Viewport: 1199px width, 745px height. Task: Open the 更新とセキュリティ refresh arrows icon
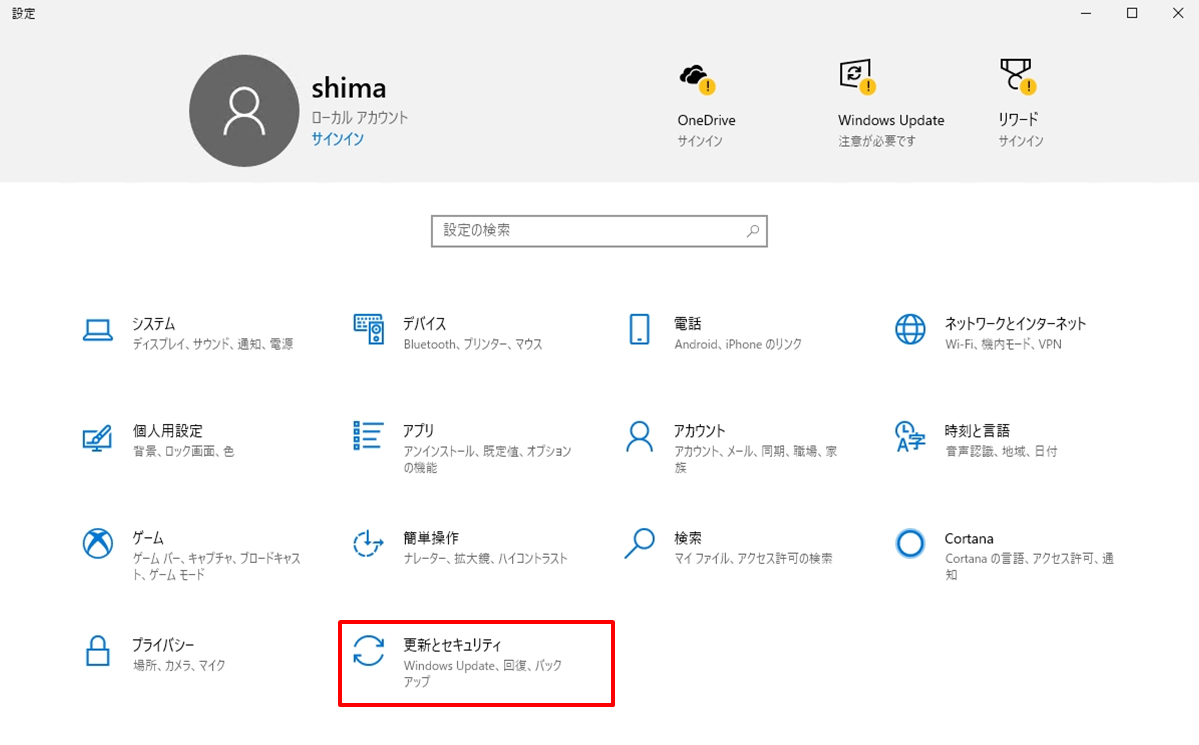click(369, 651)
